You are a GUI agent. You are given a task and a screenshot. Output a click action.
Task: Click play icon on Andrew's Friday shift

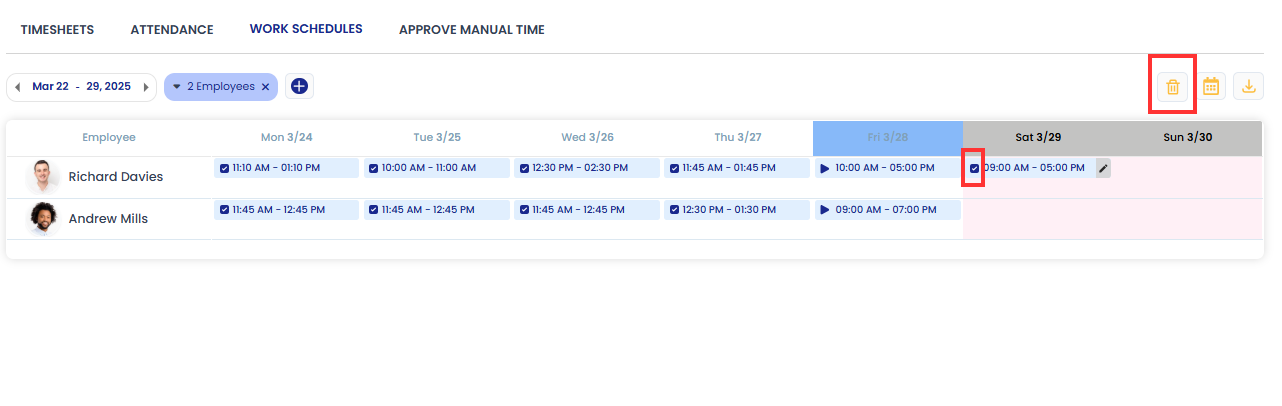pyautogui.click(x=825, y=210)
